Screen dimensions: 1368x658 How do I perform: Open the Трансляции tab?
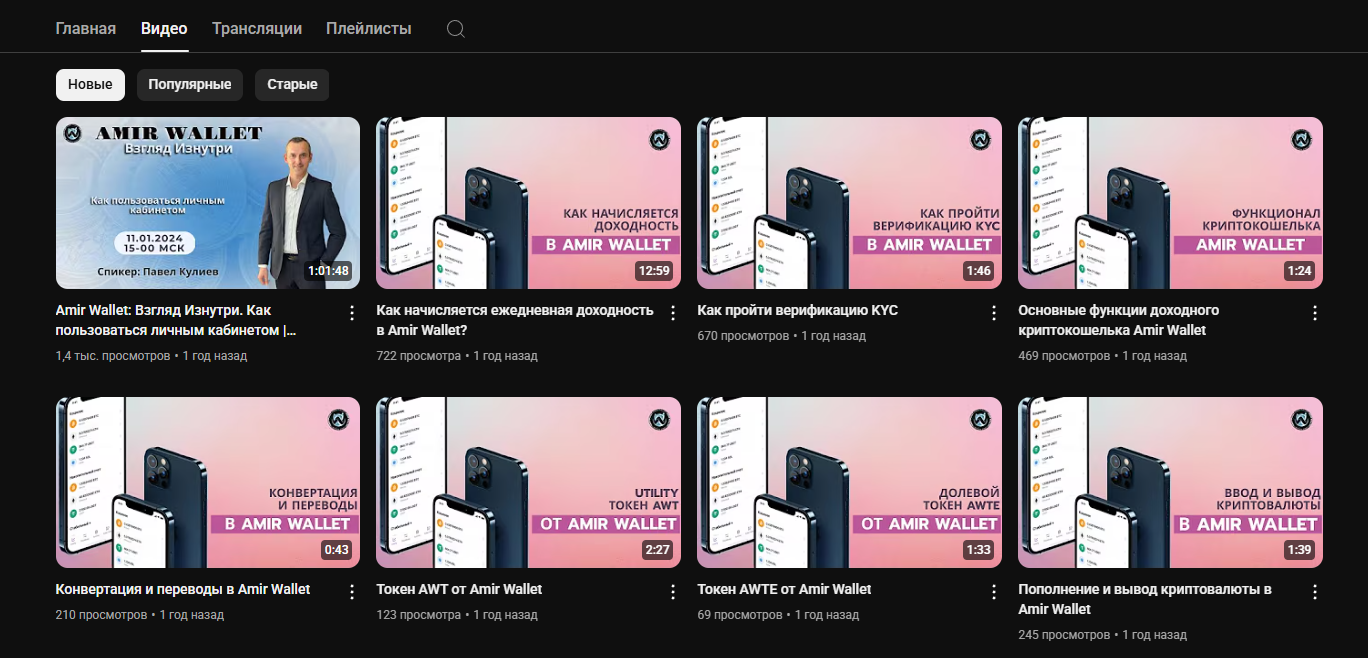257,29
